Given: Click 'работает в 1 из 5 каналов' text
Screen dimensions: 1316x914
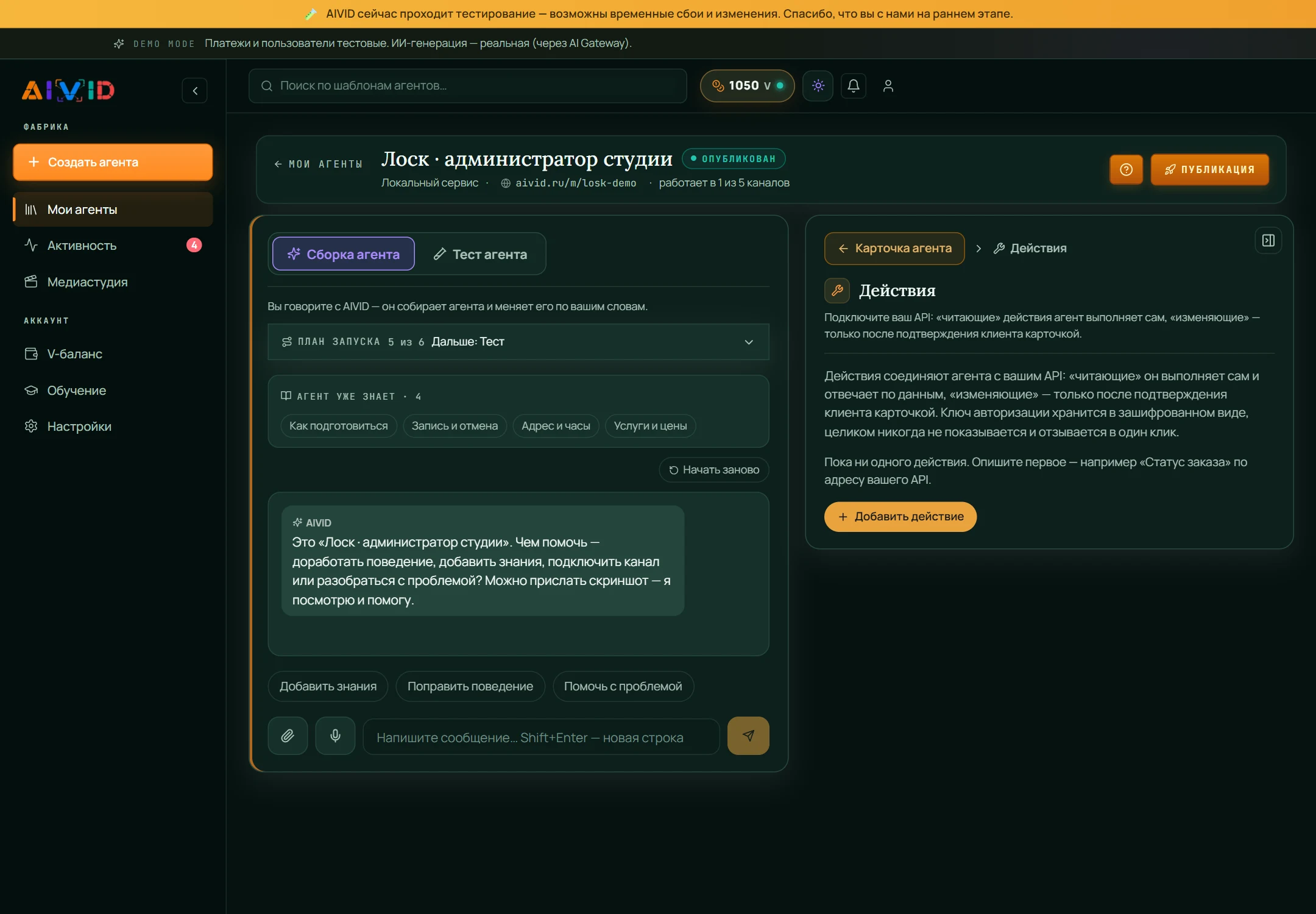Looking at the screenshot, I should point(724,183).
